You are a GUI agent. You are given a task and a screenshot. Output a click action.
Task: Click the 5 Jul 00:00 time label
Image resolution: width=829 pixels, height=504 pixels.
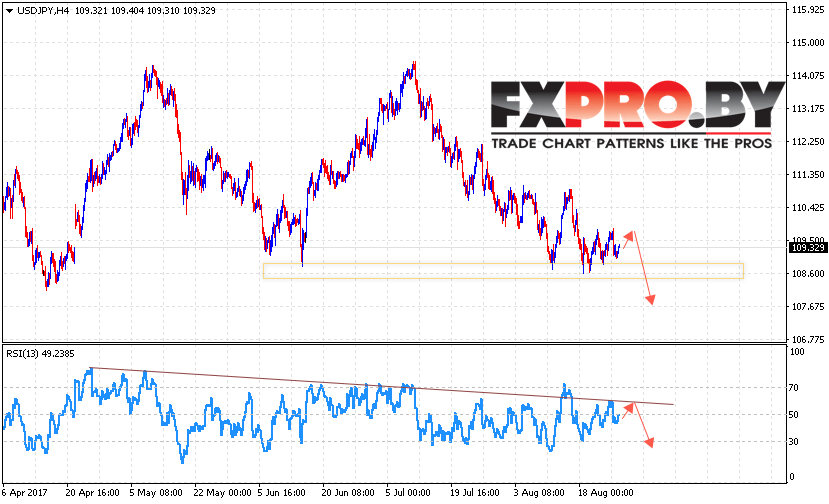[x=408, y=493]
